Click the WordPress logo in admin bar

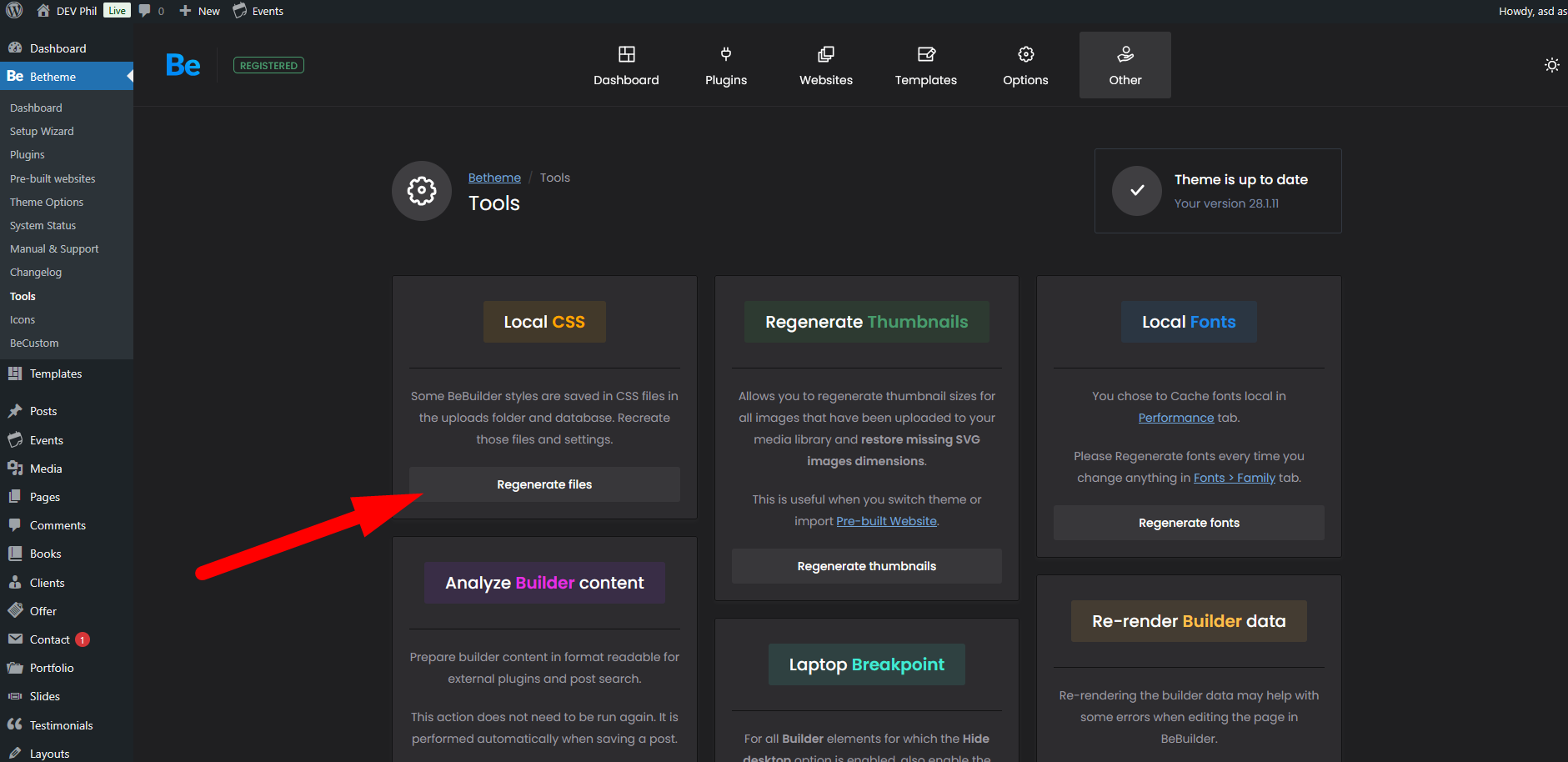[x=14, y=11]
